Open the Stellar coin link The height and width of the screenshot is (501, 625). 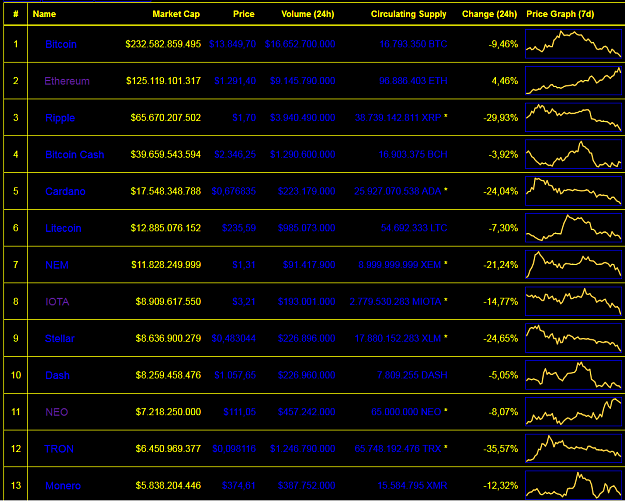(60, 339)
